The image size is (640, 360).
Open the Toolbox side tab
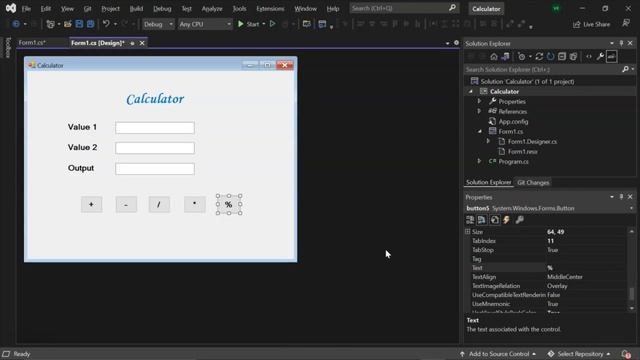tap(7, 47)
